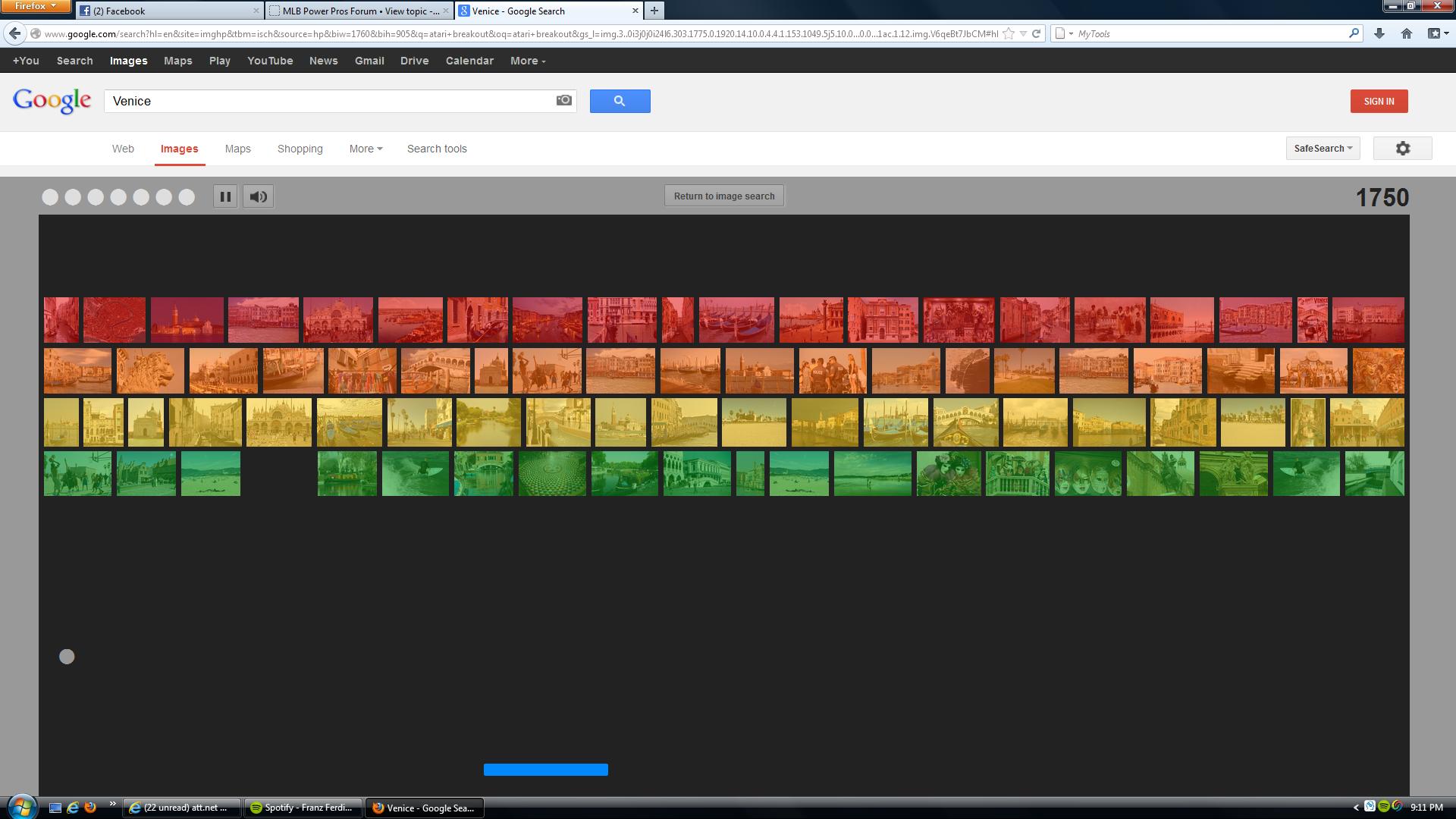
Task: Open Gmail from the Google bar
Action: pos(369,61)
